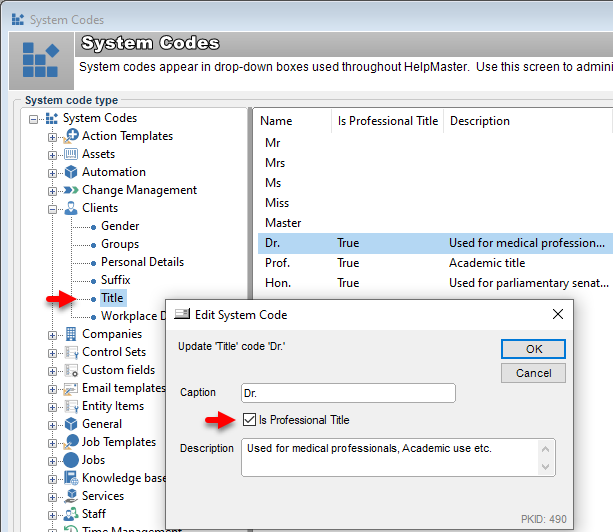The height and width of the screenshot is (532, 613).
Task: Click the Services hand icon
Action: tap(71, 496)
